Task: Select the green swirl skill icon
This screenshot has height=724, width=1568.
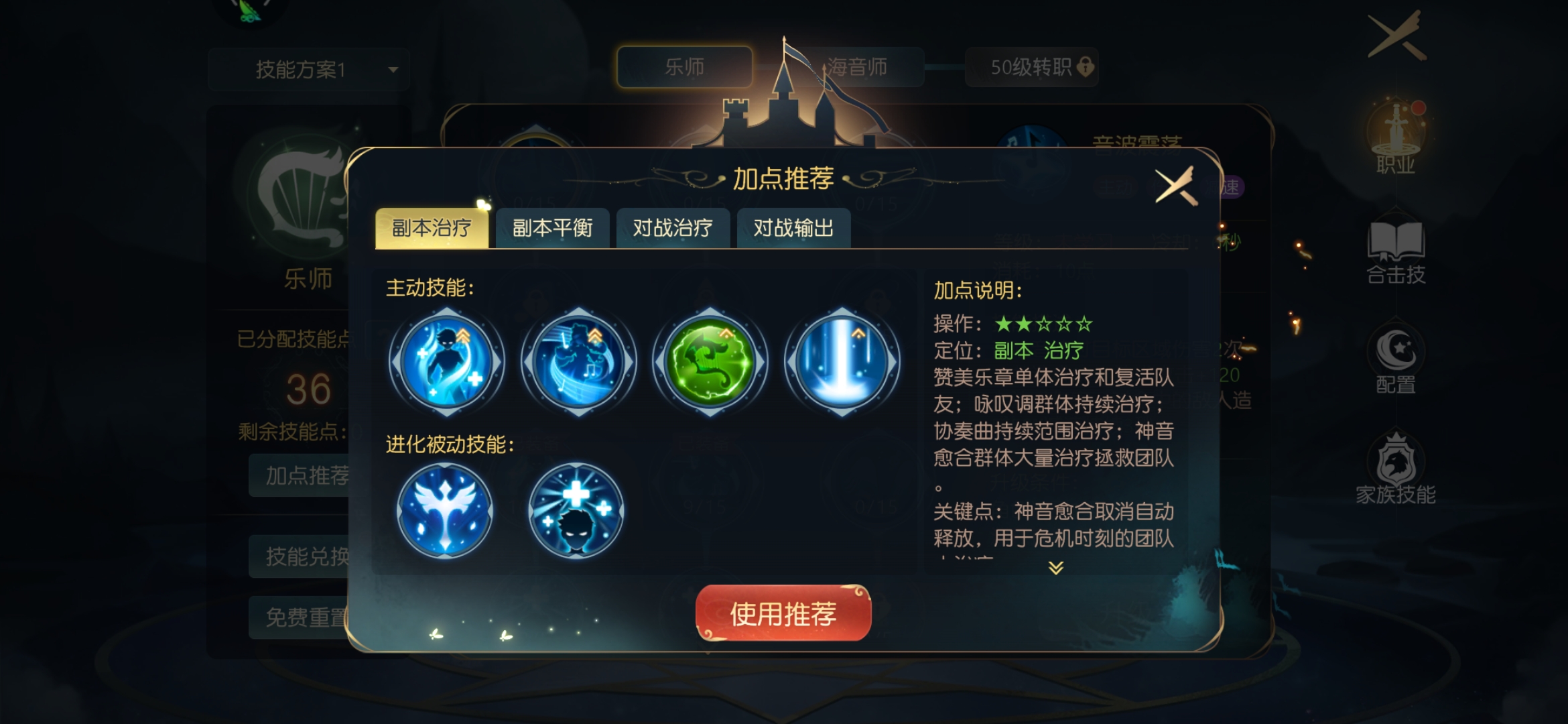Action: (710, 363)
